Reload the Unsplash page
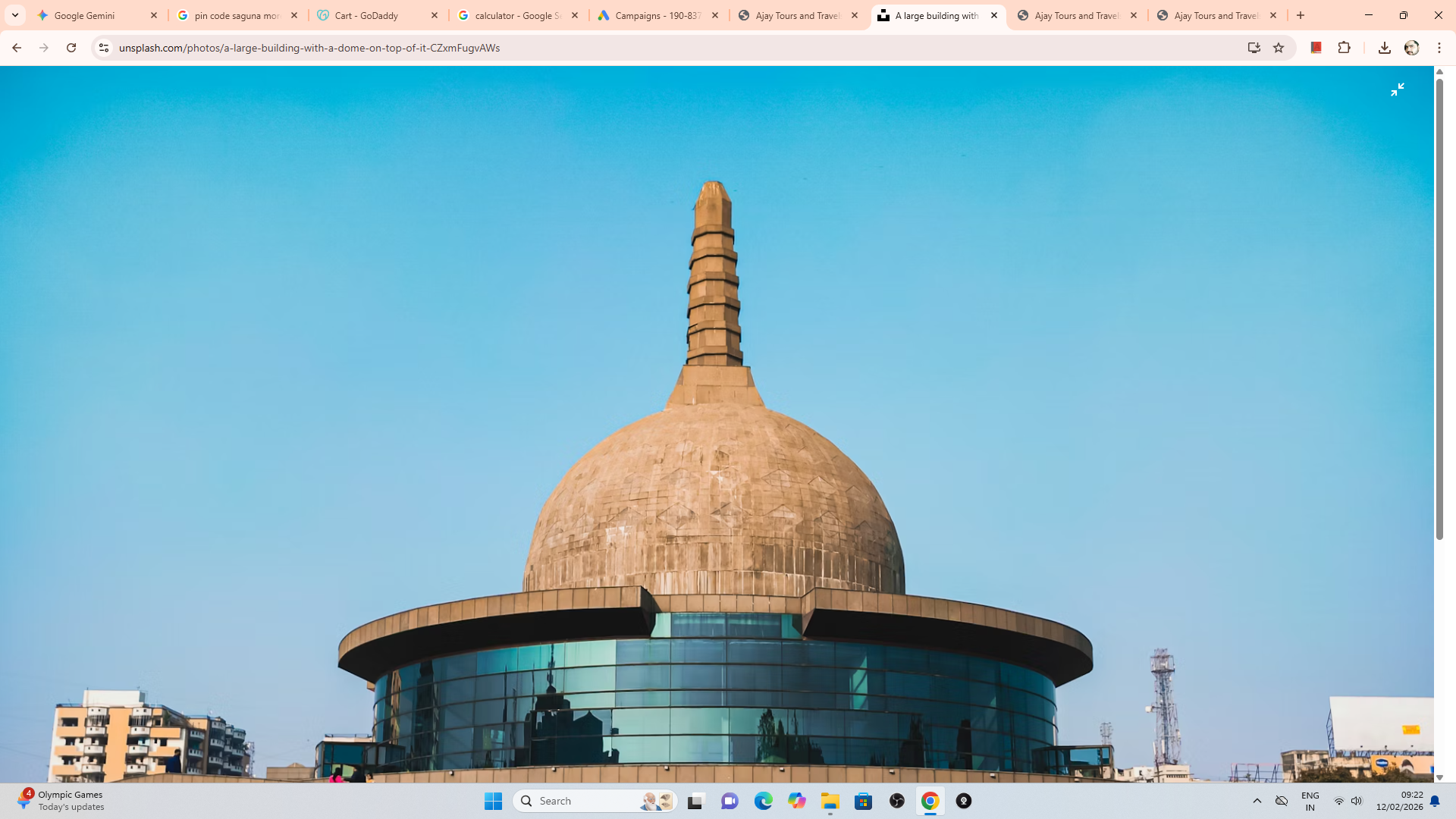 point(71,48)
